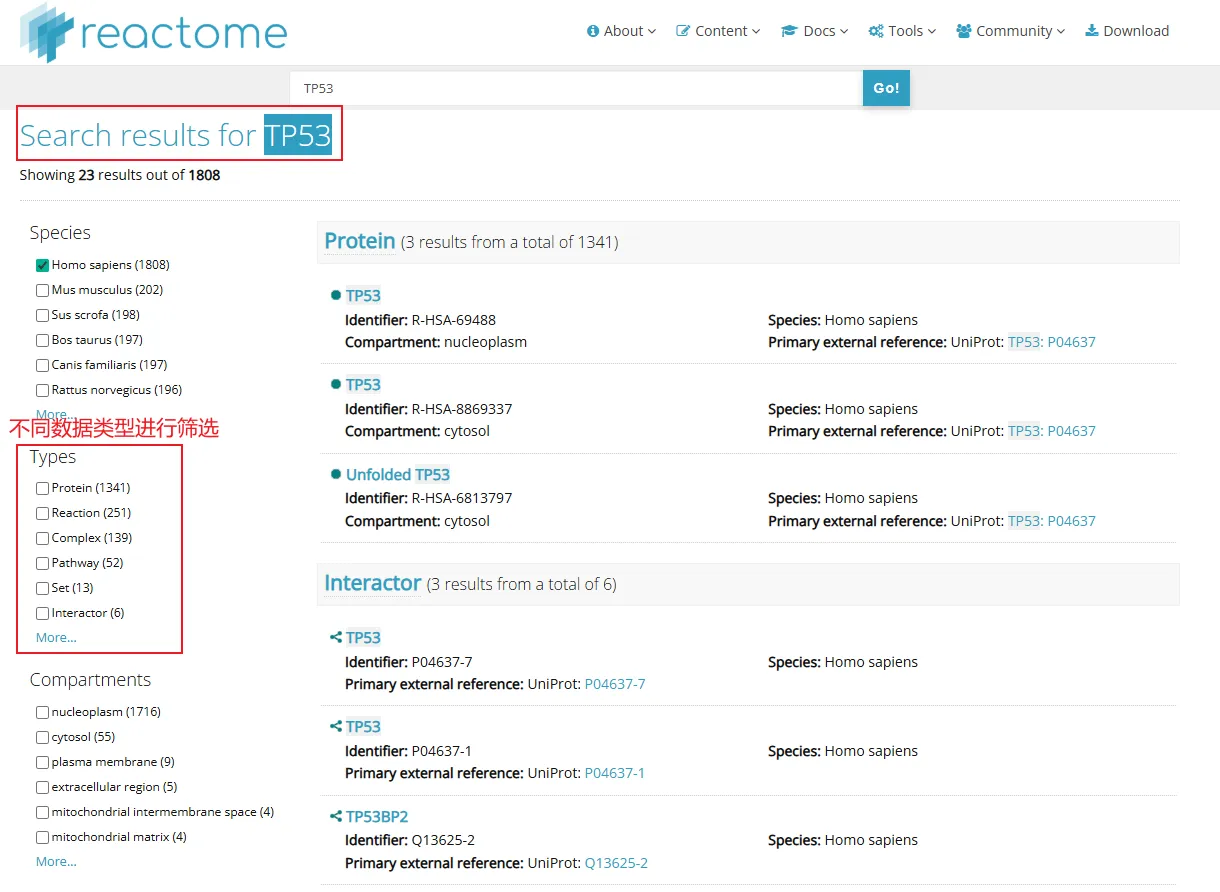Open the Interactor results section heading

(x=372, y=583)
